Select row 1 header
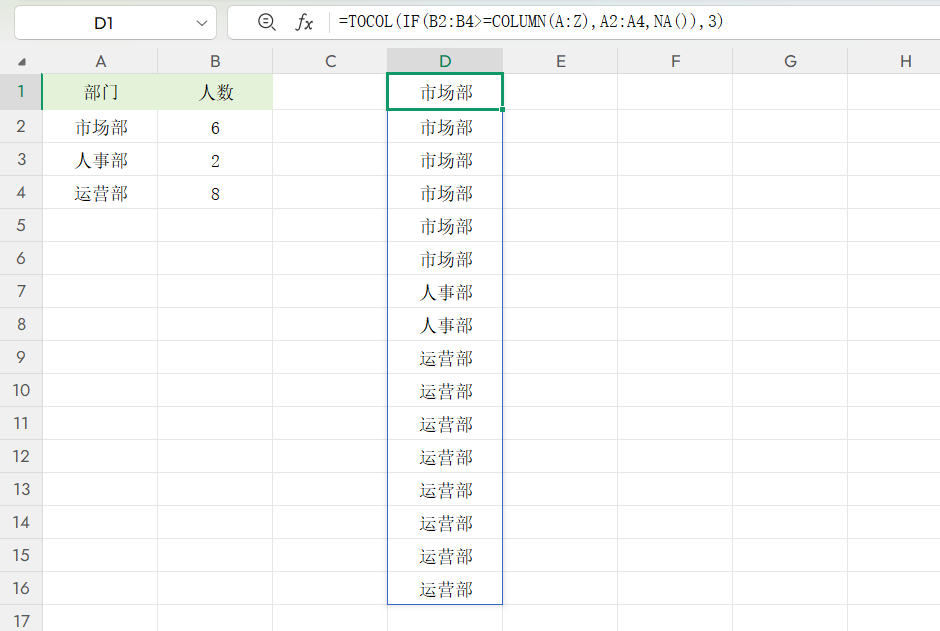This screenshot has height=631, width=940. click(21, 94)
